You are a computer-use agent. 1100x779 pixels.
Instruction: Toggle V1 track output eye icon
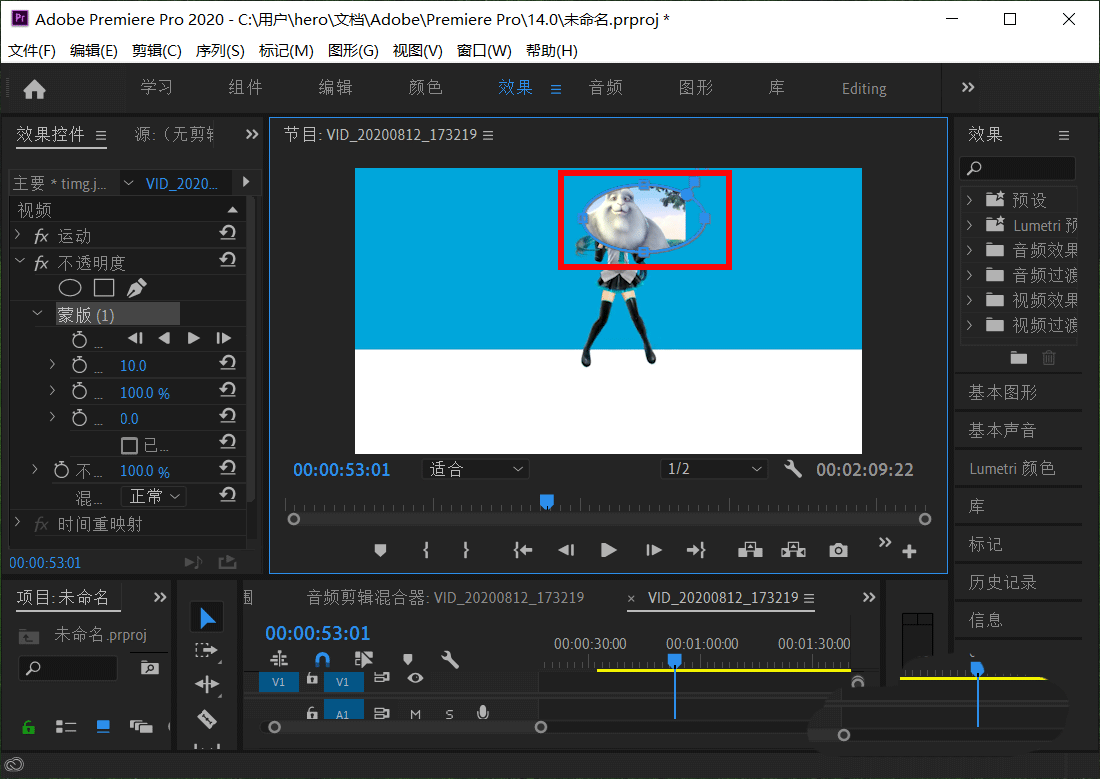415,678
